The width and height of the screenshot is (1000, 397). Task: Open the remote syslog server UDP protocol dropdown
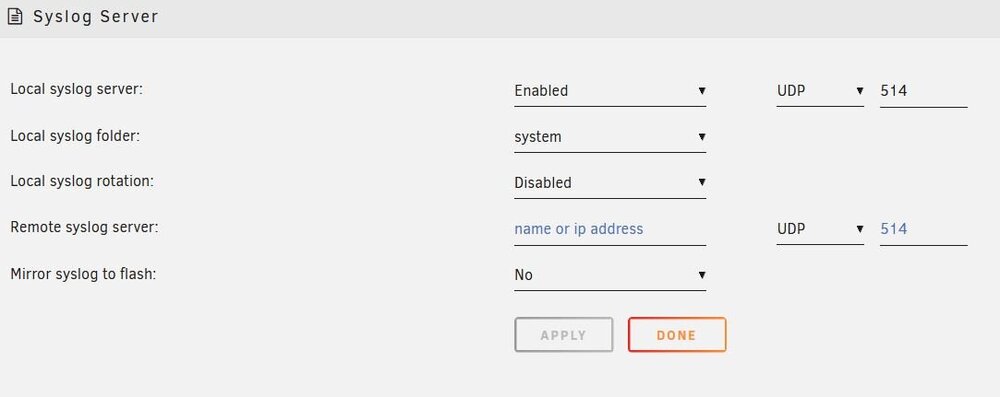coord(820,228)
